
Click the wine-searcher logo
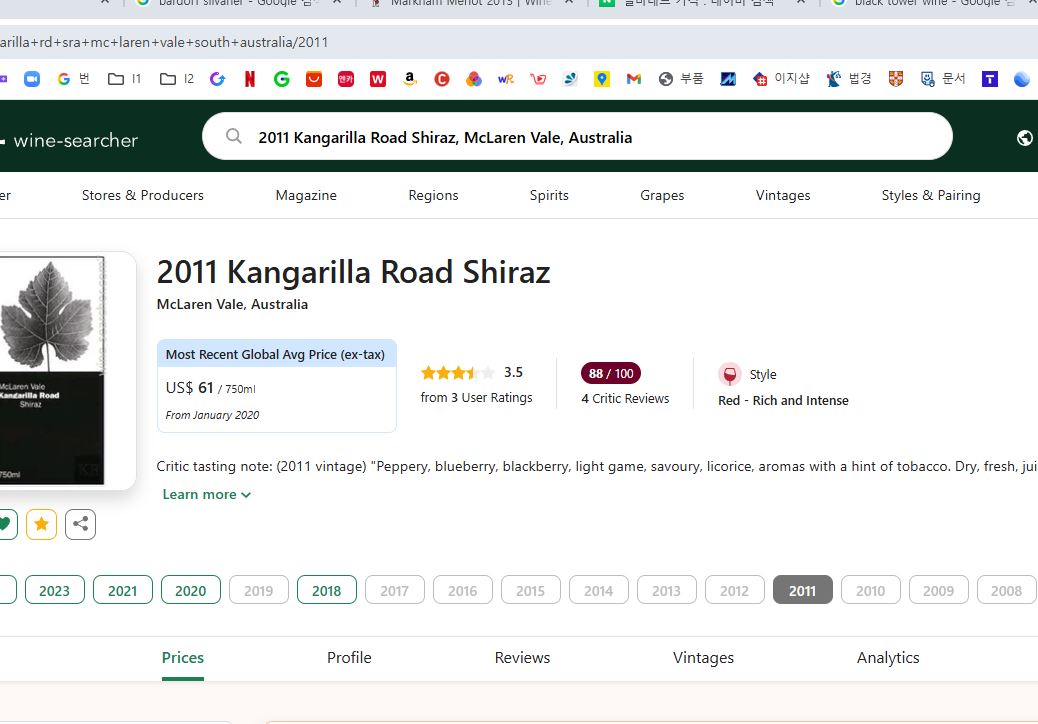(69, 140)
